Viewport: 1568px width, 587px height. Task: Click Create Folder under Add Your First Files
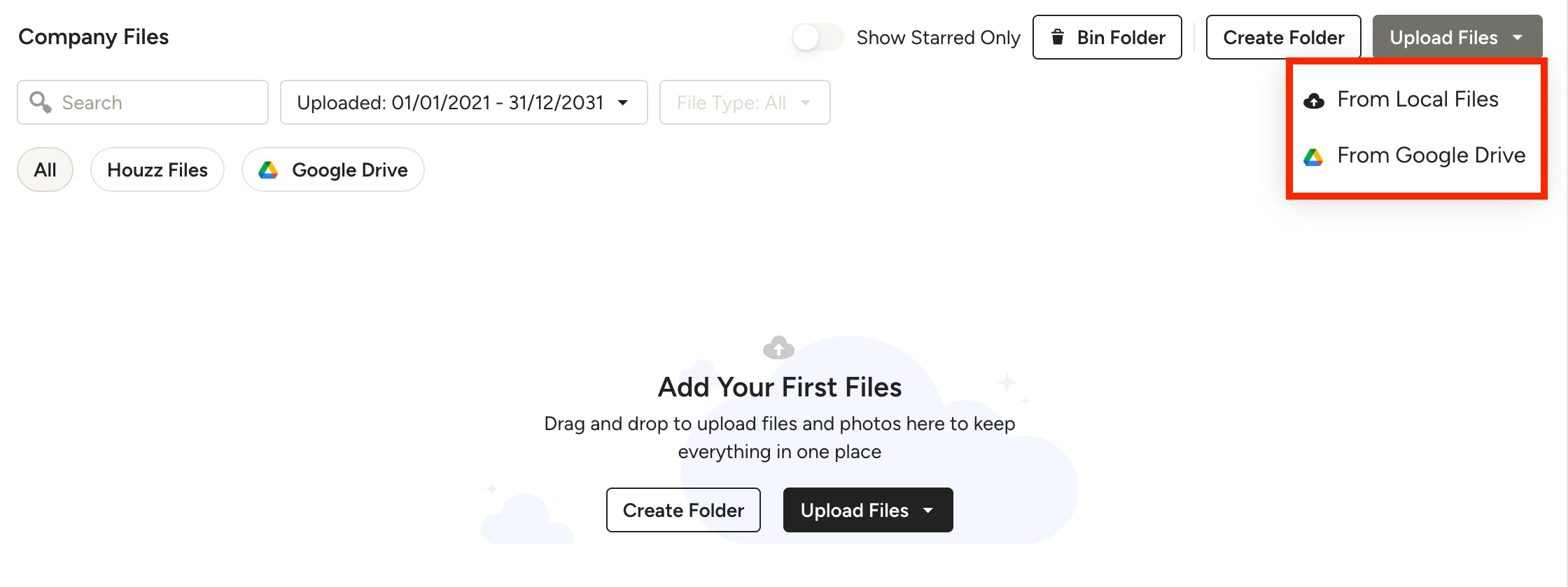683,510
